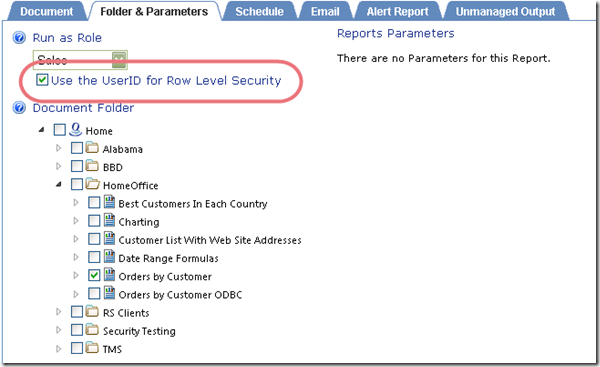Click the Home root icon
The width and height of the screenshot is (600, 367).
tap(75, 129)
